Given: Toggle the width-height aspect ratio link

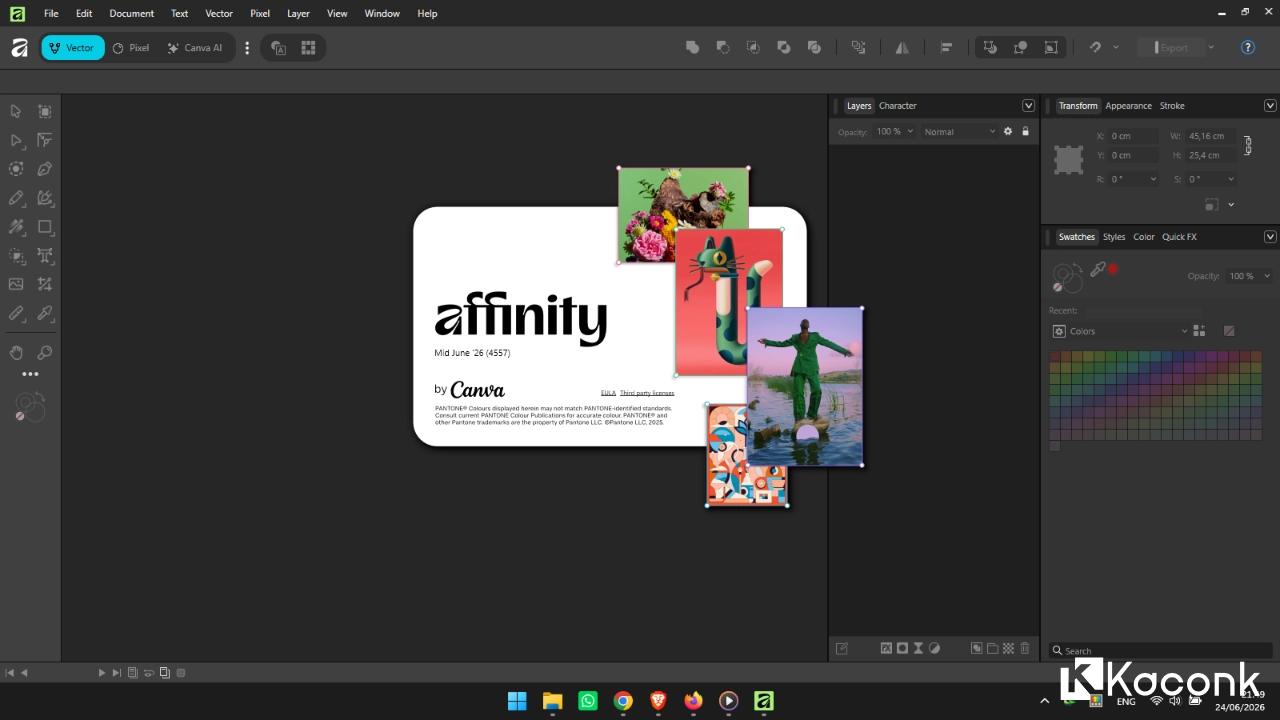Looking at the screenshot, I should coord(1247,145).
